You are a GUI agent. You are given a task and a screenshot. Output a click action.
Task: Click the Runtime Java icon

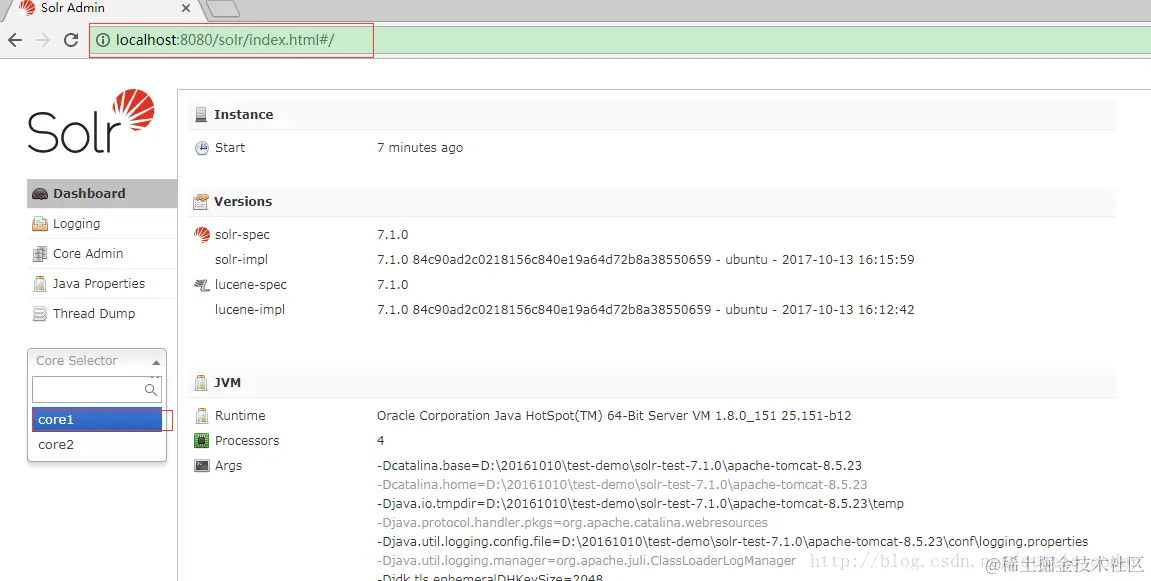point(201,416)
